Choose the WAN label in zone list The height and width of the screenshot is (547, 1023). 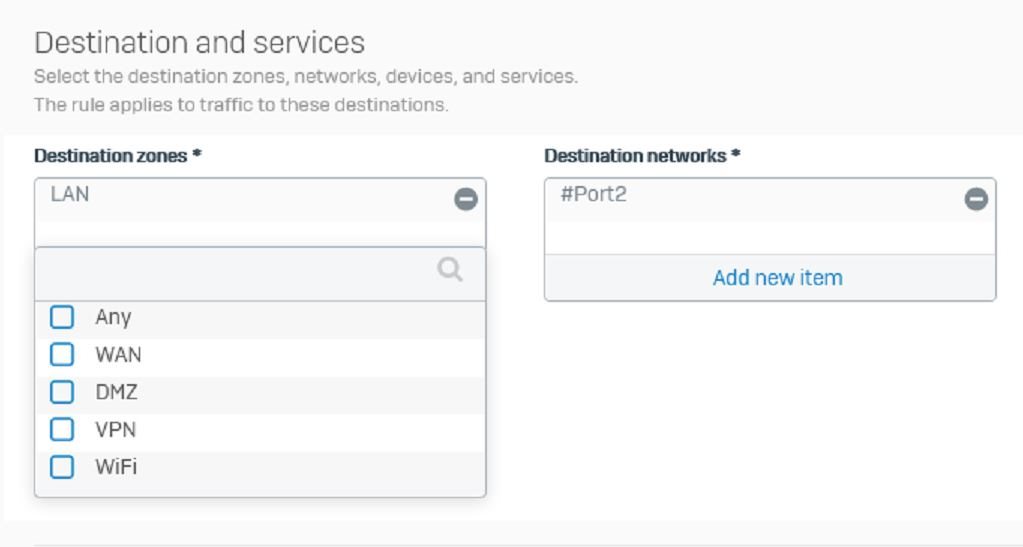click(x=118, y=354)
